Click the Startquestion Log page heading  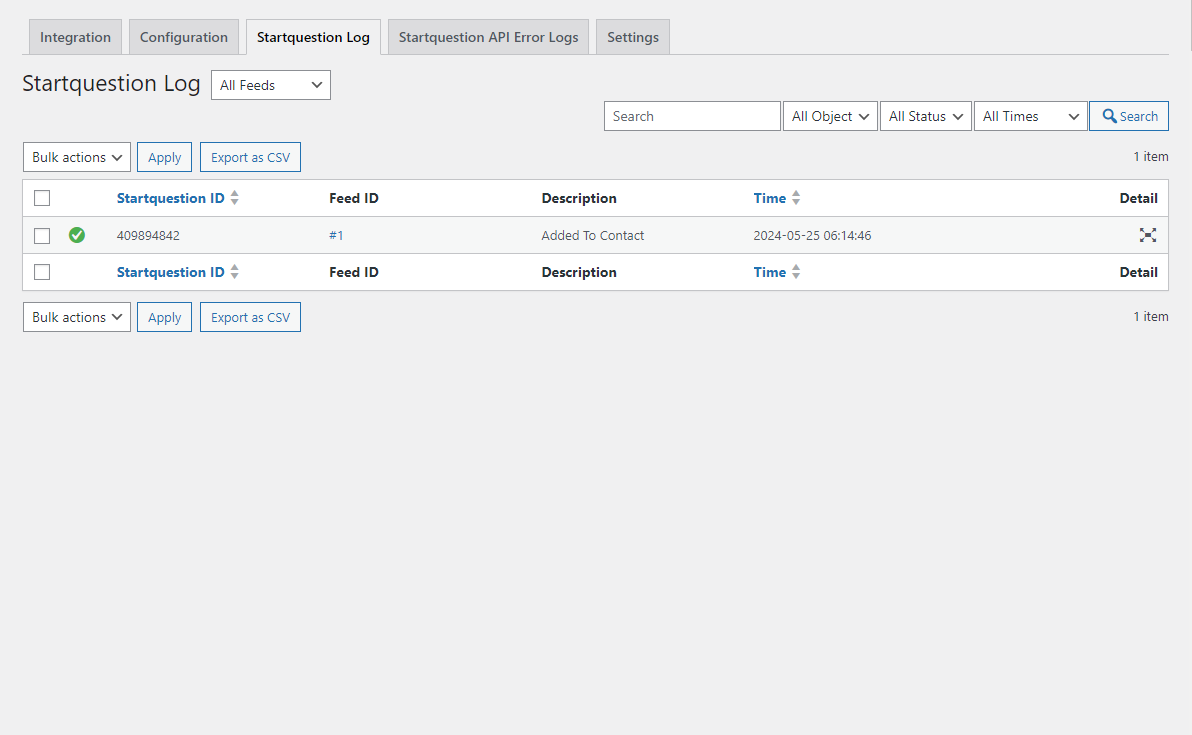(x=111, y=83)
